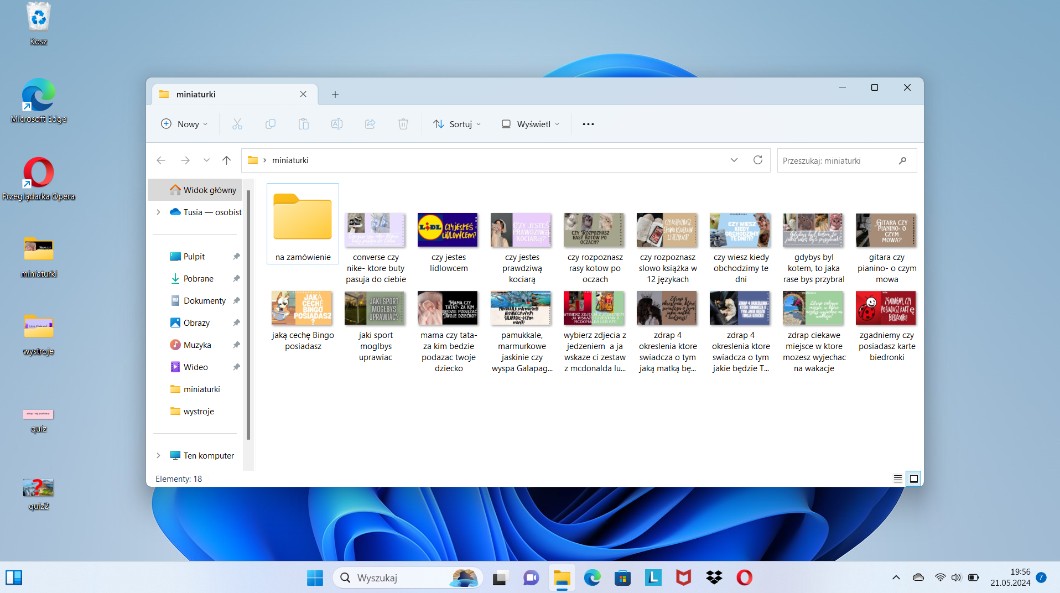Click the 'Przeszukaj: miniaturki' search field
This screenshot has width=1060, height=593.
coord(836,160)
